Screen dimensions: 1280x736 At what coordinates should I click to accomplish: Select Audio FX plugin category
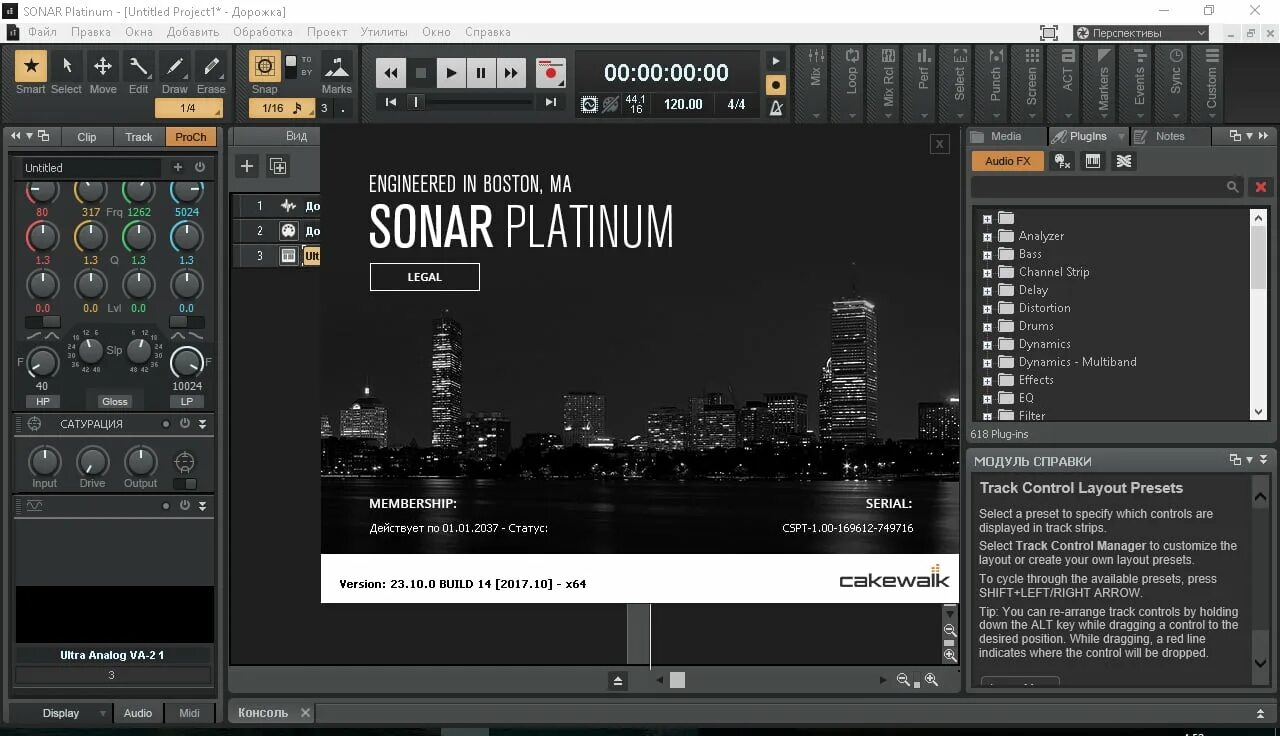(x=1007, y=161)
